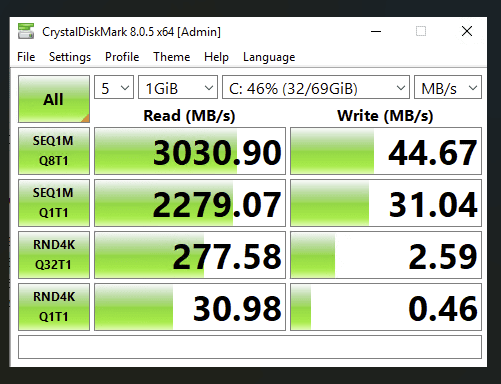The height and width of the screenshot is (384, 501).
Task: Open the Language menu
Action: pyautogui.click(x=269, y=57)
